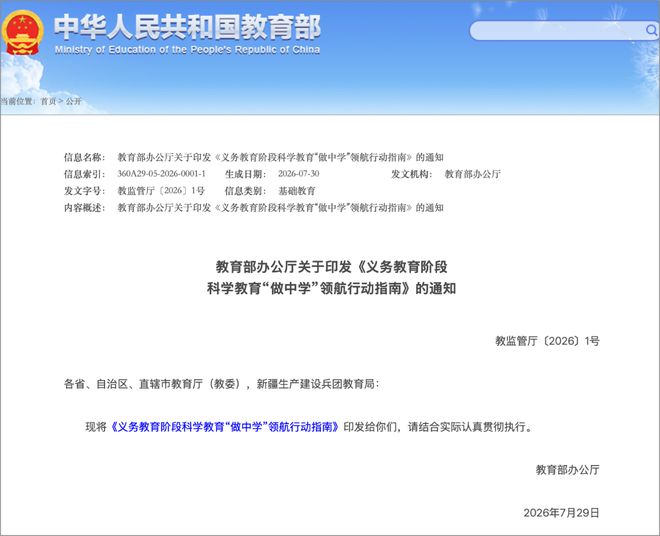
Task: Select the index number 360A29-05-2026-0001-1
Action: 161,174
